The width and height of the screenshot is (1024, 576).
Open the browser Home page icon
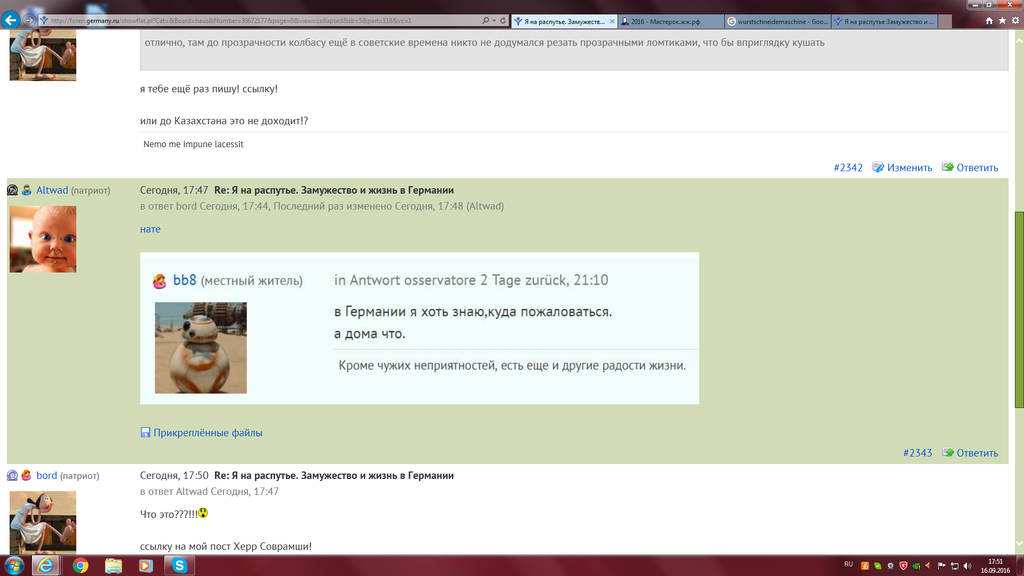click(x=990, y=20)
